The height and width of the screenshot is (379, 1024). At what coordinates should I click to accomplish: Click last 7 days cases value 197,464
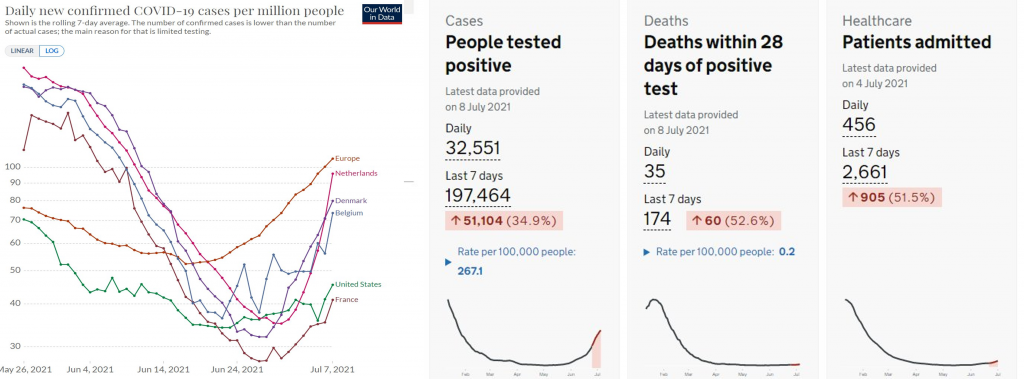pyautogui.click(x=477, y=195)
